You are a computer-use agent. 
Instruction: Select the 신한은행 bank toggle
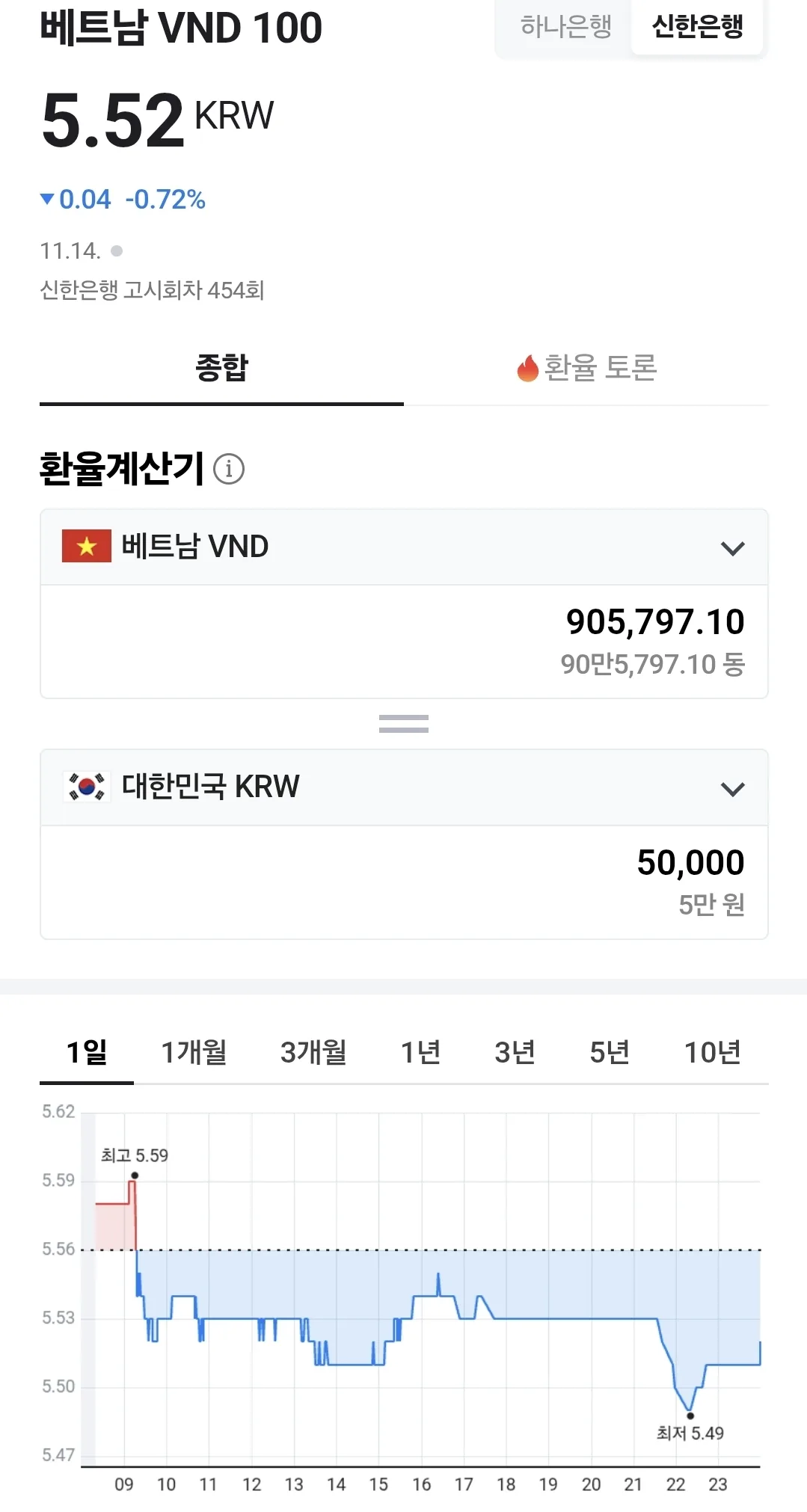pos(697,27)
